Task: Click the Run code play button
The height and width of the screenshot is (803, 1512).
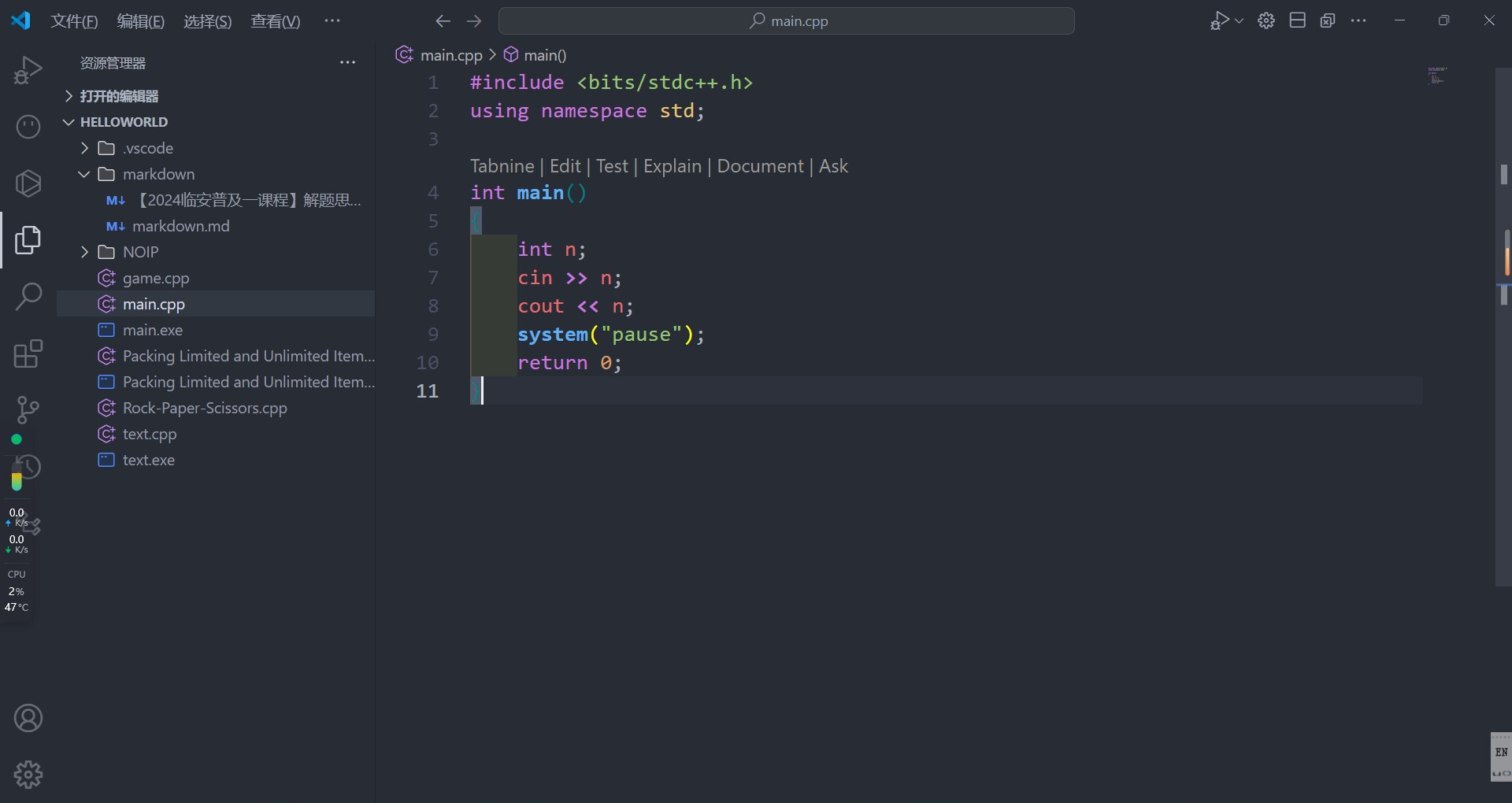Action: tap(1219, 21)
